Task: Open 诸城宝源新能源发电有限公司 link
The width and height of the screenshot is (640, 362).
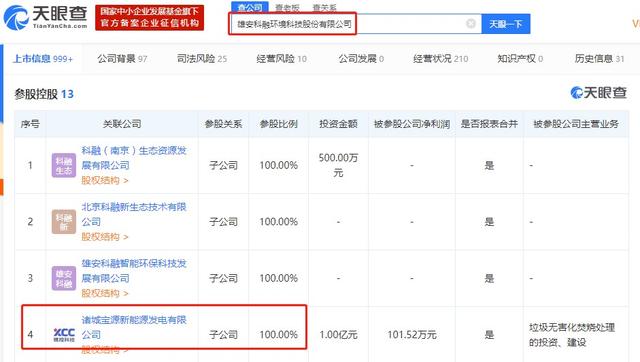Action: click(134, 327)
